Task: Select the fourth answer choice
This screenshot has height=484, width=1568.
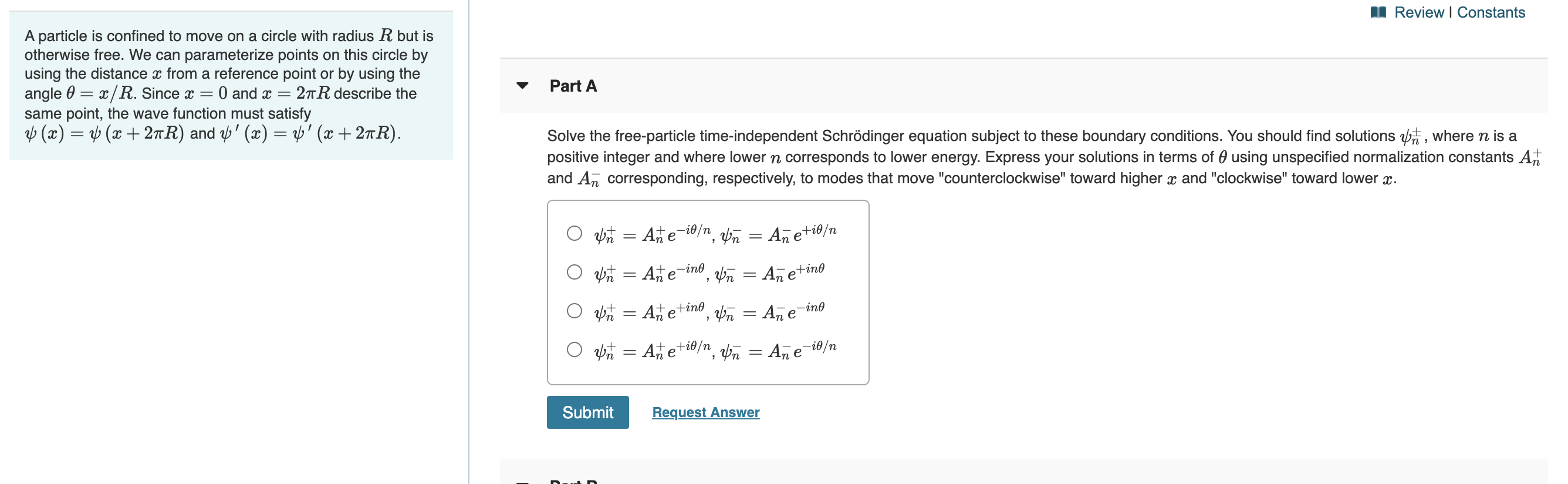Action: [x=575, y=349]
